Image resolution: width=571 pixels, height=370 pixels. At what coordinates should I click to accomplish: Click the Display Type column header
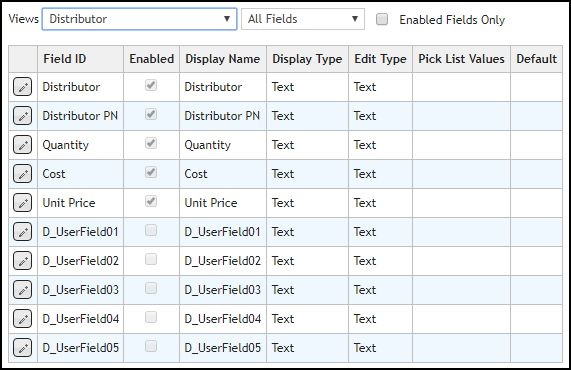307,59
